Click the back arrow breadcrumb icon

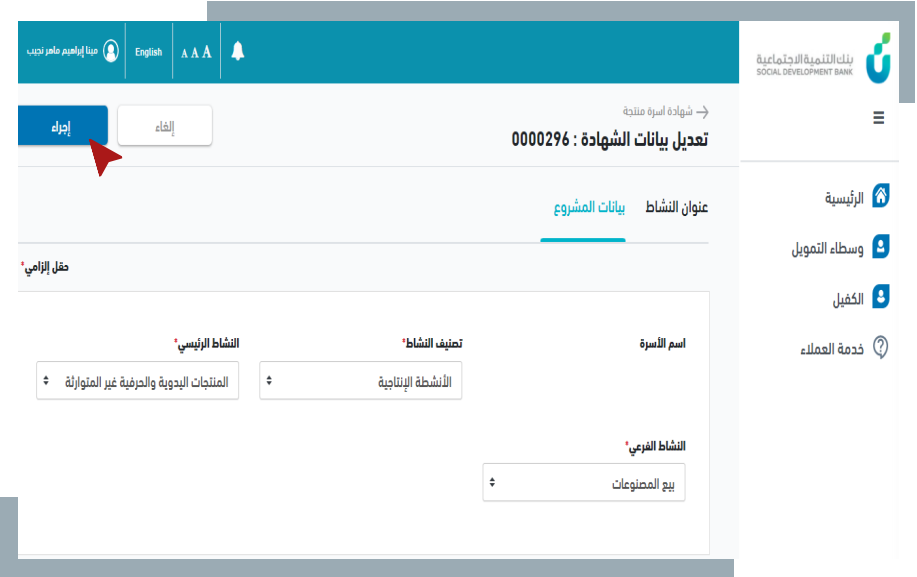click(702, 112)
